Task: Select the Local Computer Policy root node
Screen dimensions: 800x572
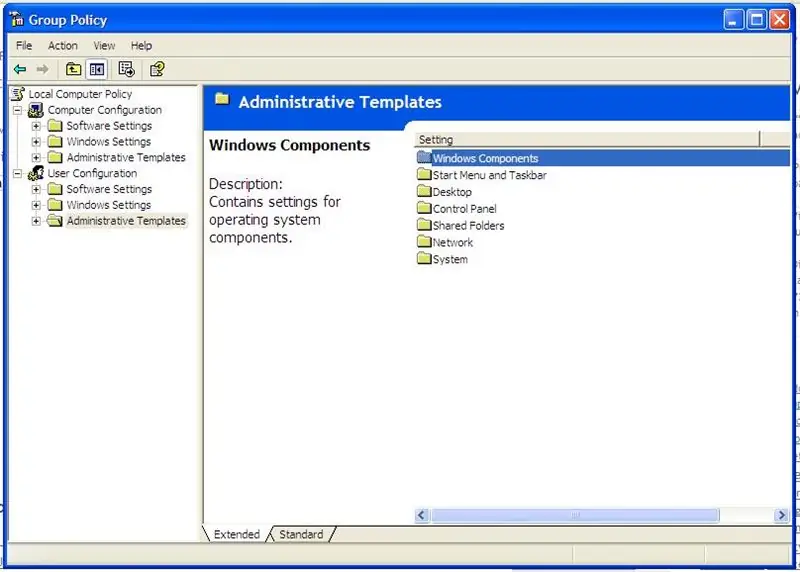Action: tap(80, 94)
